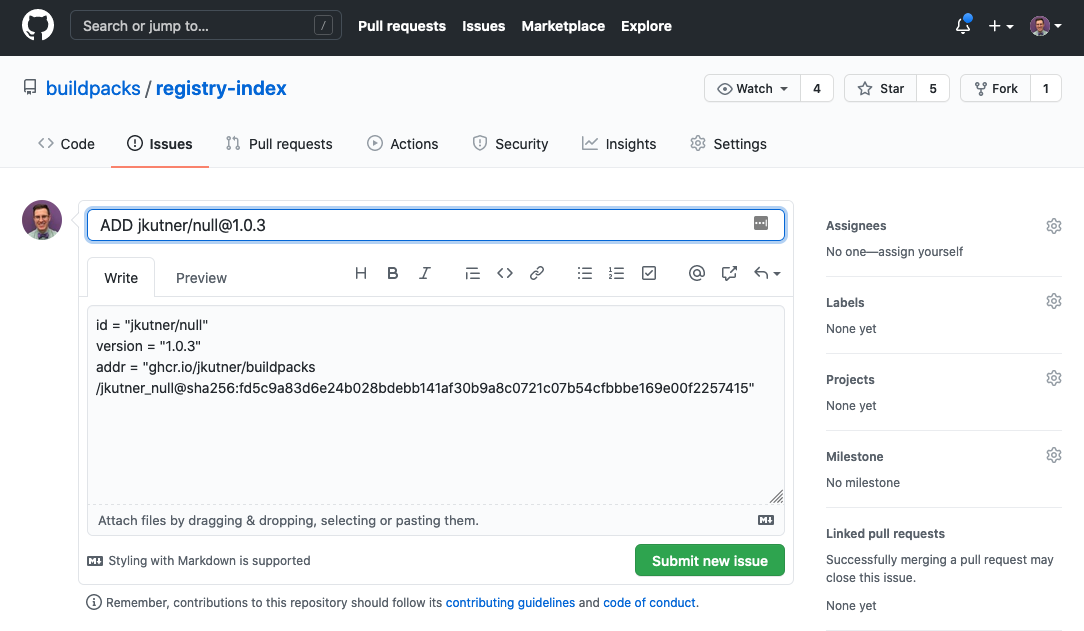Open the GitHub home logo
This screenshot has width=1084, height=631.
pos(37,26)
